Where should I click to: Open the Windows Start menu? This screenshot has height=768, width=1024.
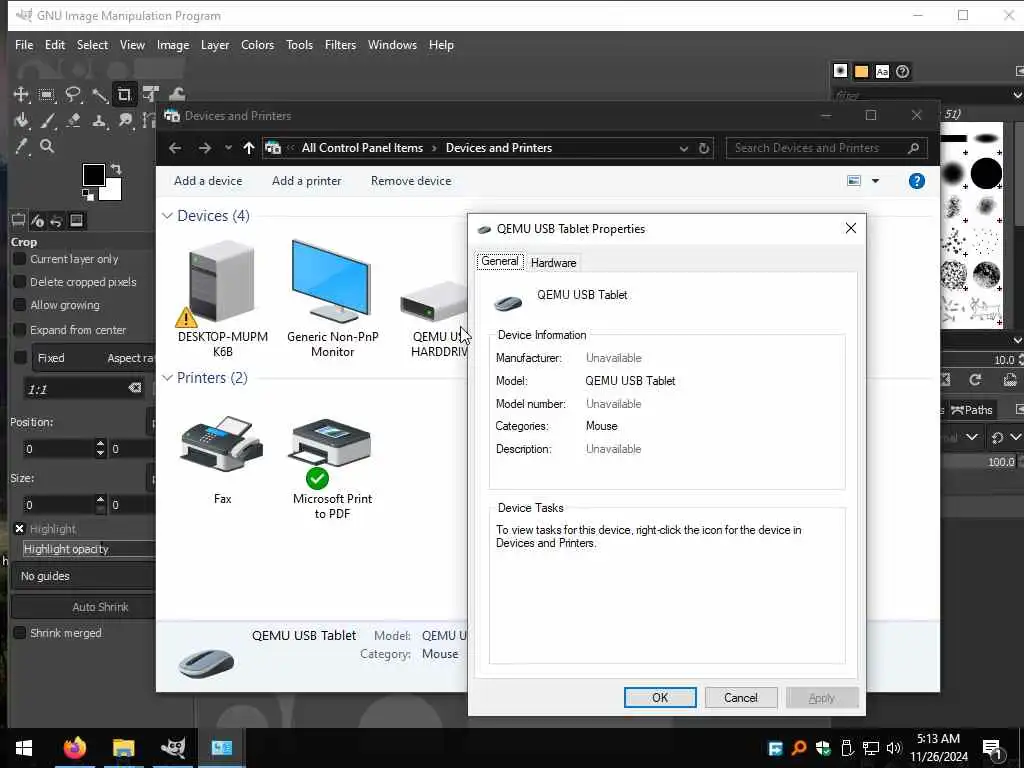pyautogui.click(x=24, y=748)
